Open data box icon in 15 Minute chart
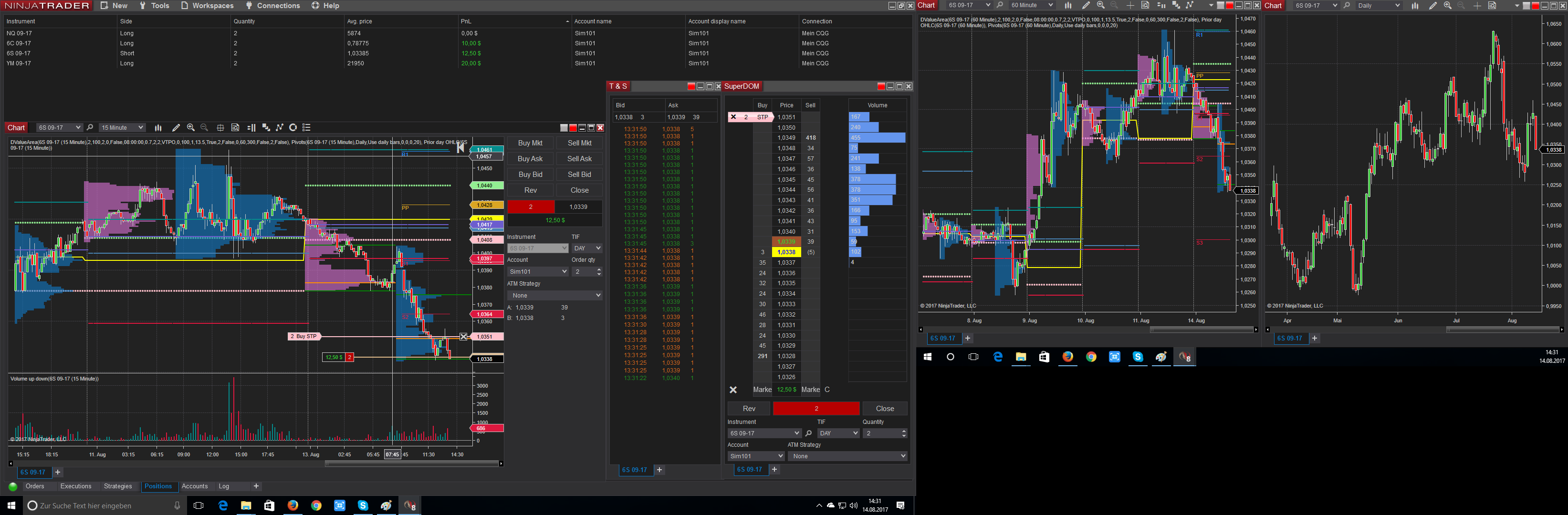1568x515 pixels. pos(235,128)
